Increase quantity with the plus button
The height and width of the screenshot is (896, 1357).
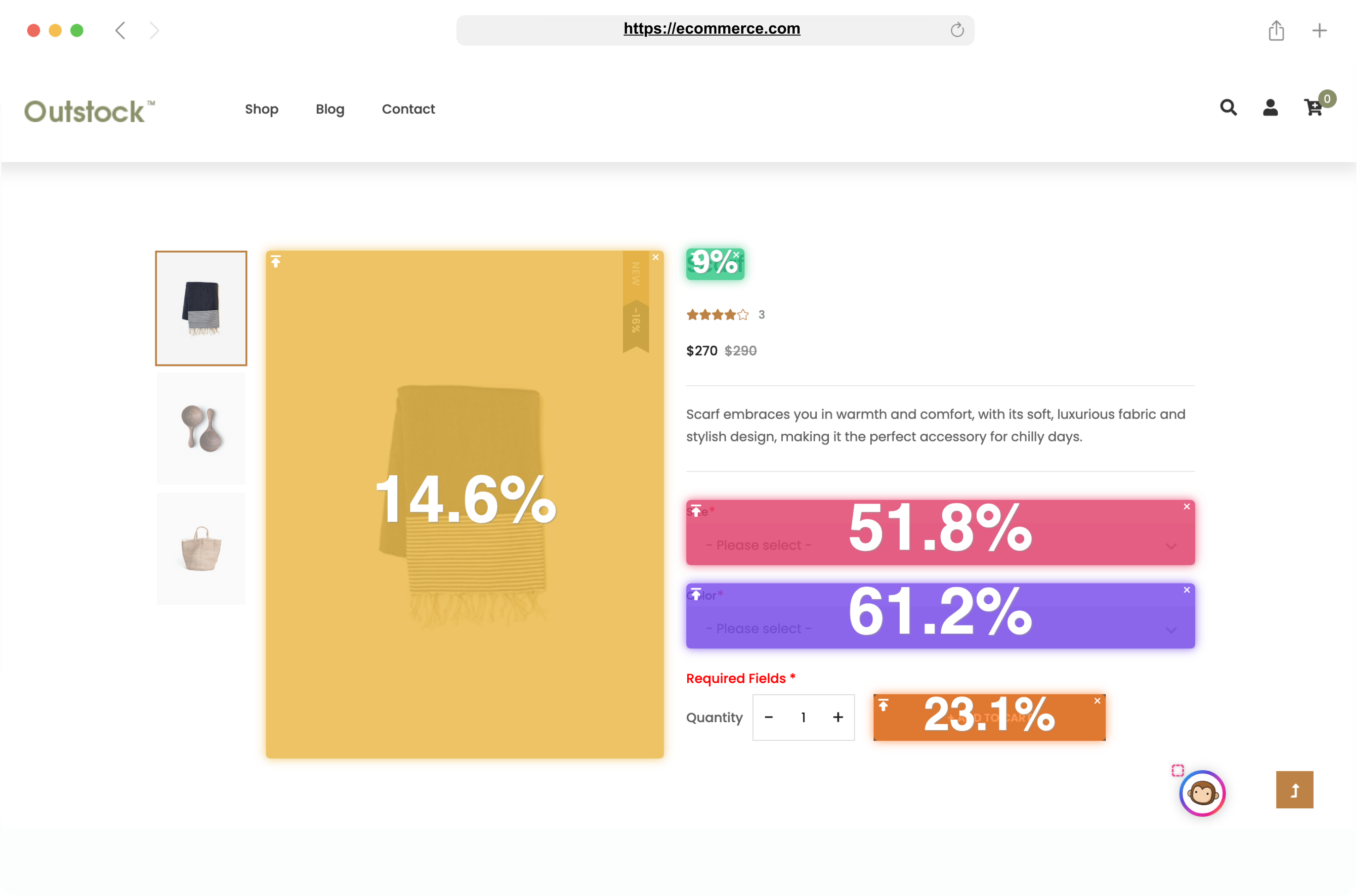click(838, 717)
